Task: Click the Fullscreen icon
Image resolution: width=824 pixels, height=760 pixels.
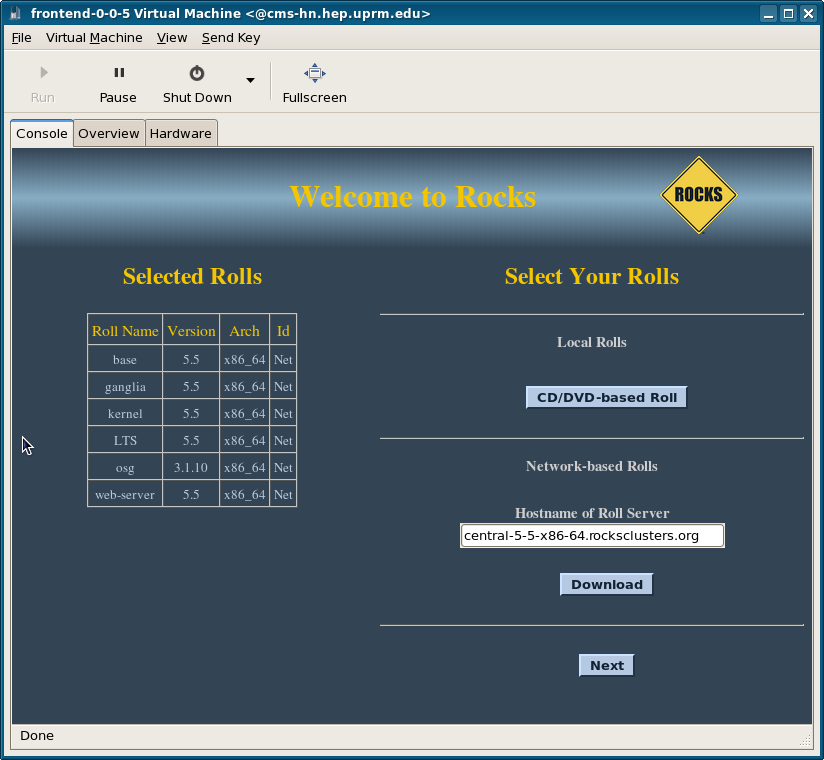Action: coord(315,73)
